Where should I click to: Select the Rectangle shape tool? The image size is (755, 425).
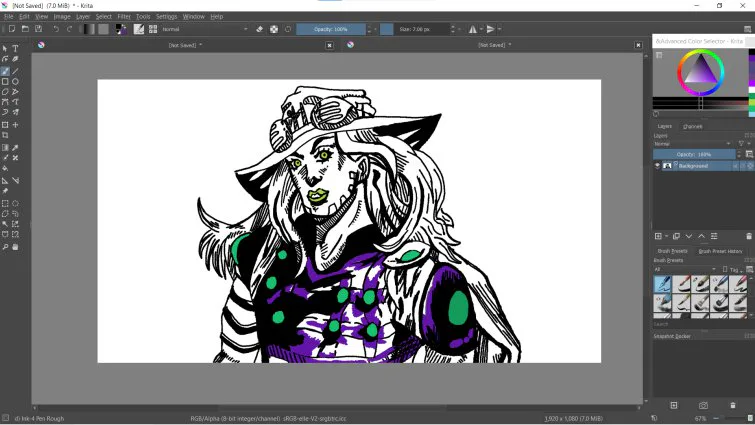pyautogui.click(x=5, y=81)
